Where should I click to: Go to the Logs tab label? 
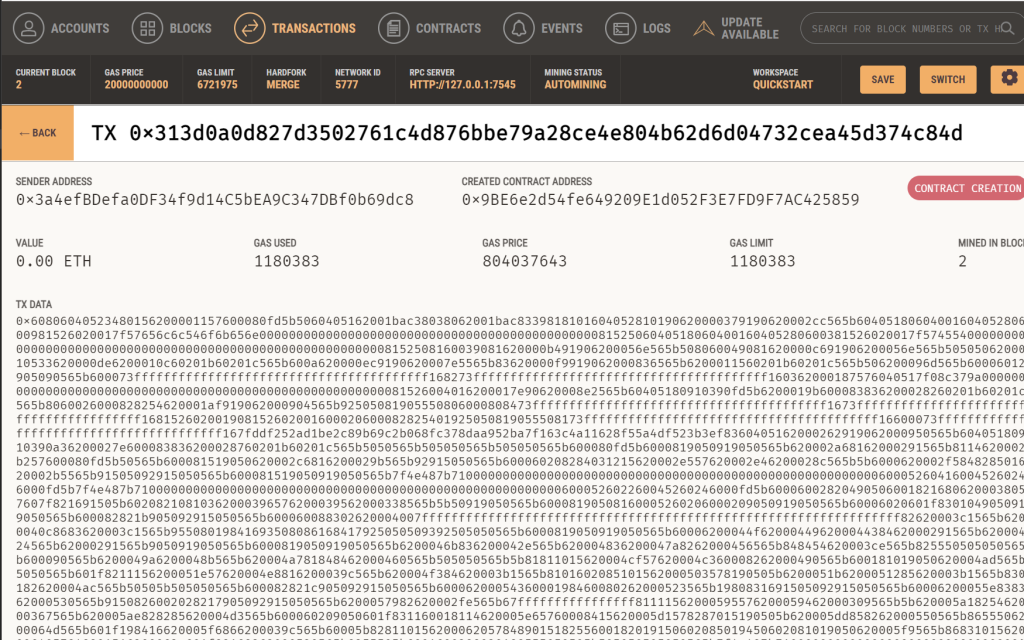coord(657,29)
